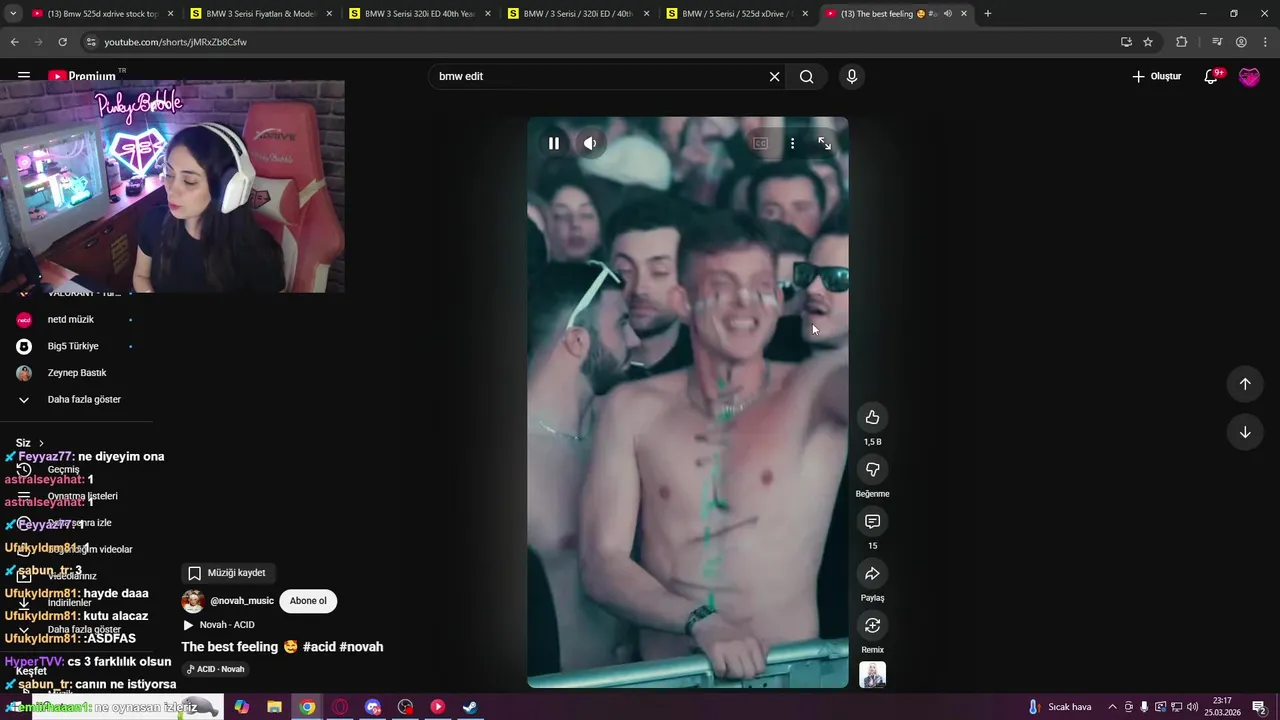Viewport: 1280px width, 720px height.
Task: Switch to BMW 3 Serisi Fiyatları tab
Action: point(260,14)
